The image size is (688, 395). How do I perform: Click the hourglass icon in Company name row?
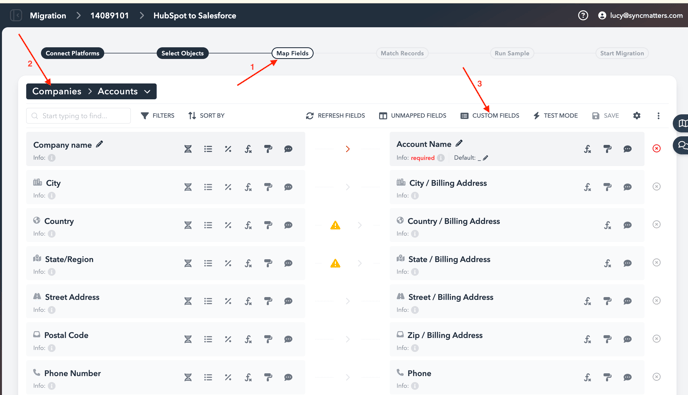pos(188,149)
